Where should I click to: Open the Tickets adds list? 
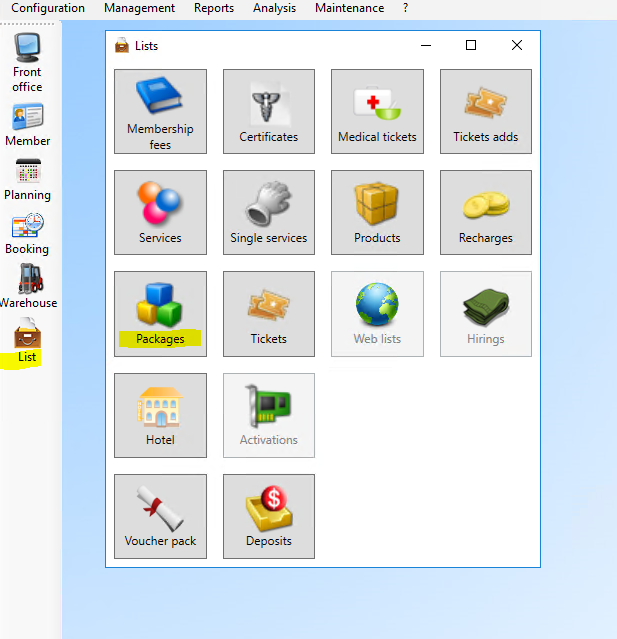tap(486, 111)
